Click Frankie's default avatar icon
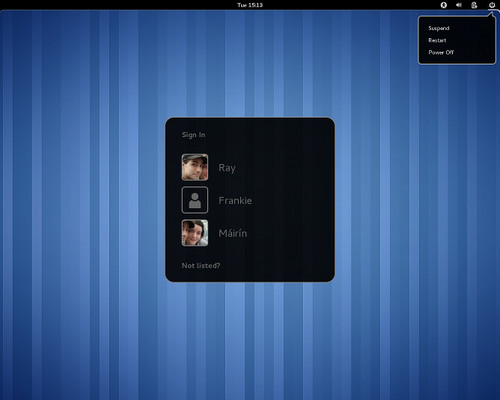Screen dimensions: 500x400 195,200
